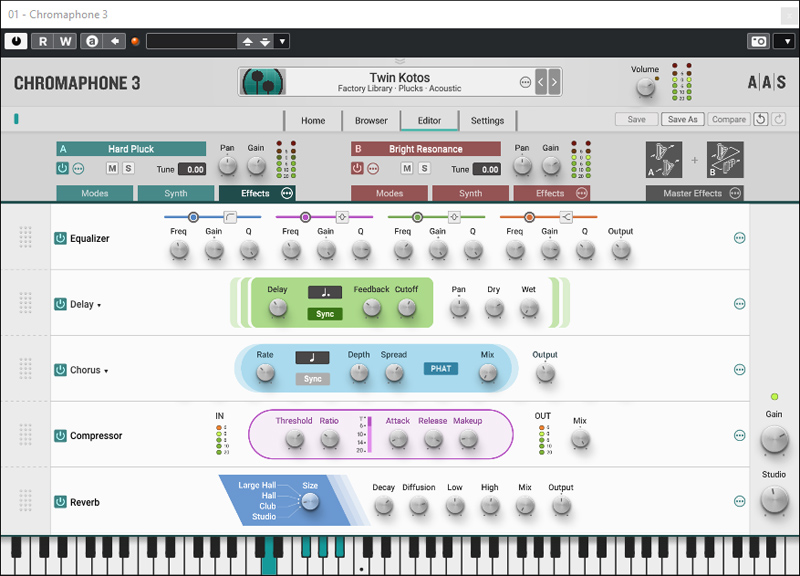
Task: Select resonator A coupling diagram icon
Action: (664, 159)
